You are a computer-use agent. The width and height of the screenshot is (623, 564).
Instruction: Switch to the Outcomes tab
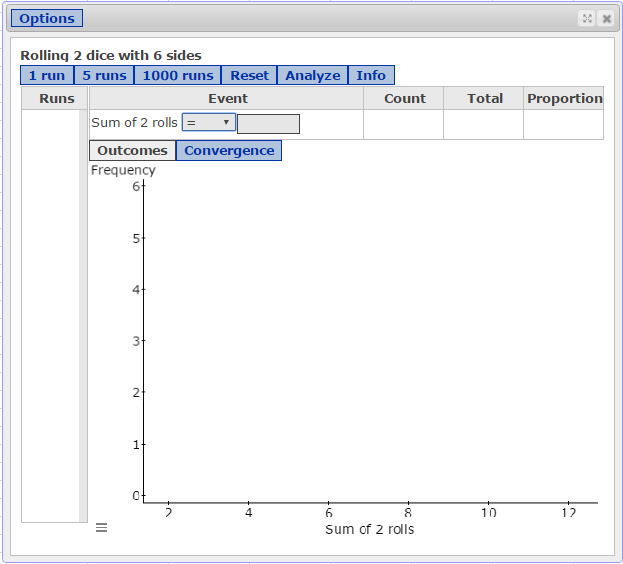(132, 151)
